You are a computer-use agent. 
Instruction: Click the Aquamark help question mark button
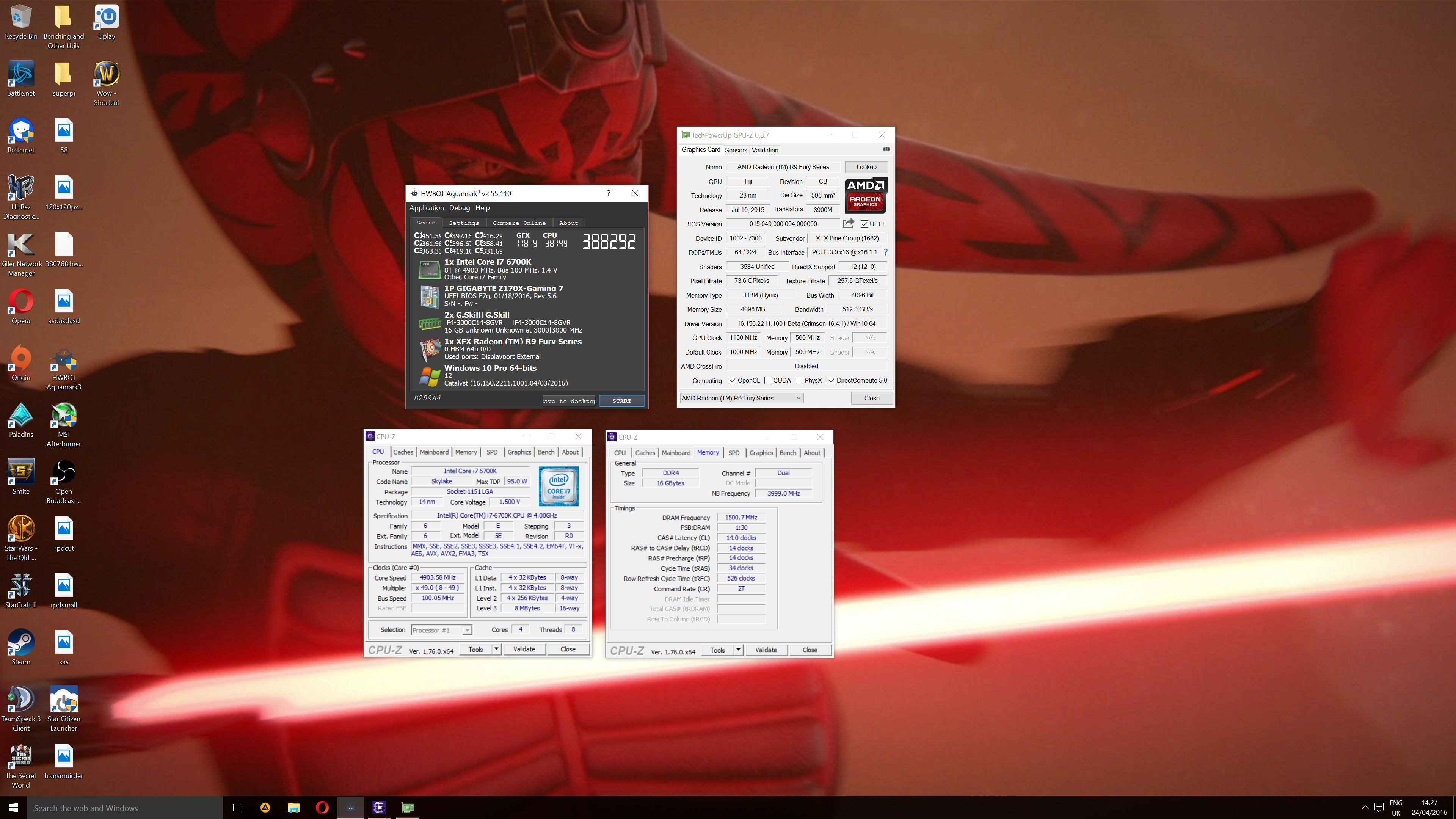click(608, 193)
